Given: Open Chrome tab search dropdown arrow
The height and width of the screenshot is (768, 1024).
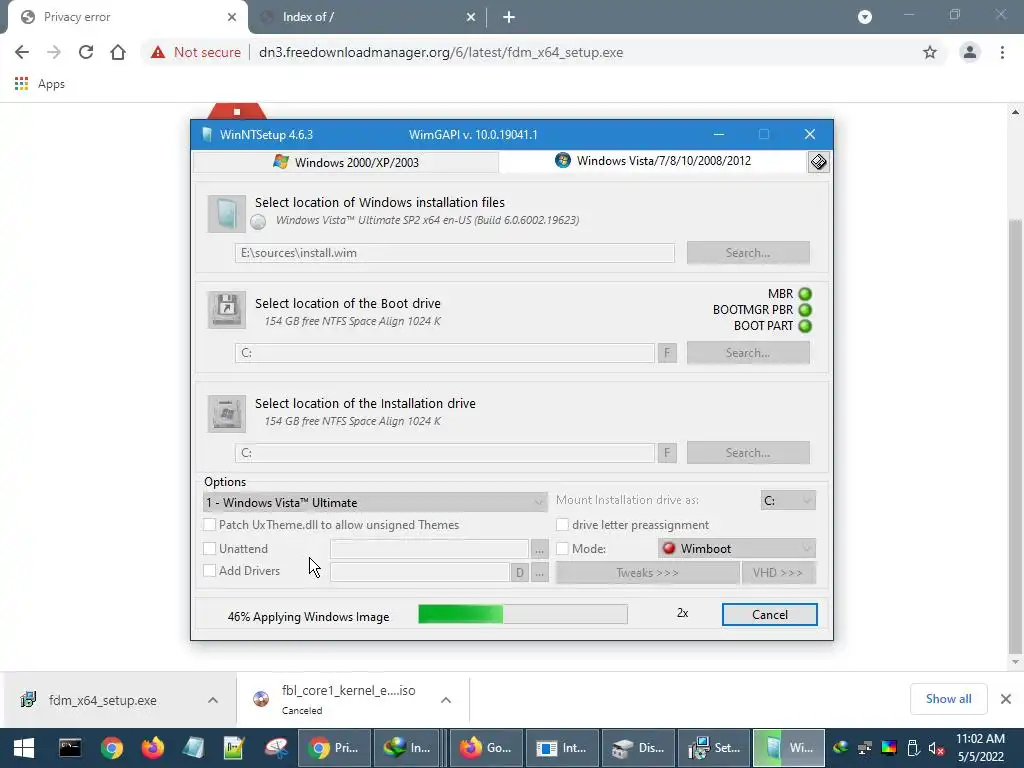Looking at the screenshot, I should (865, 17).
